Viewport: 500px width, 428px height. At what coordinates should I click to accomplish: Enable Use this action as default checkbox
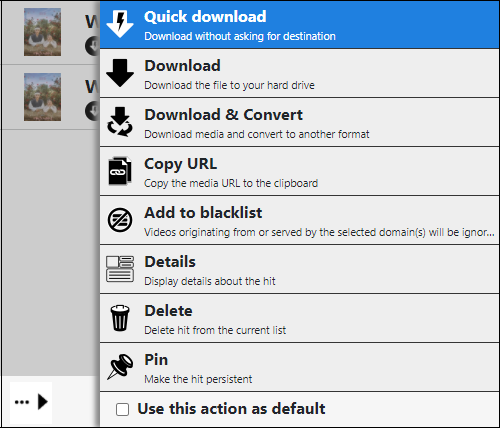pos(122,409)
